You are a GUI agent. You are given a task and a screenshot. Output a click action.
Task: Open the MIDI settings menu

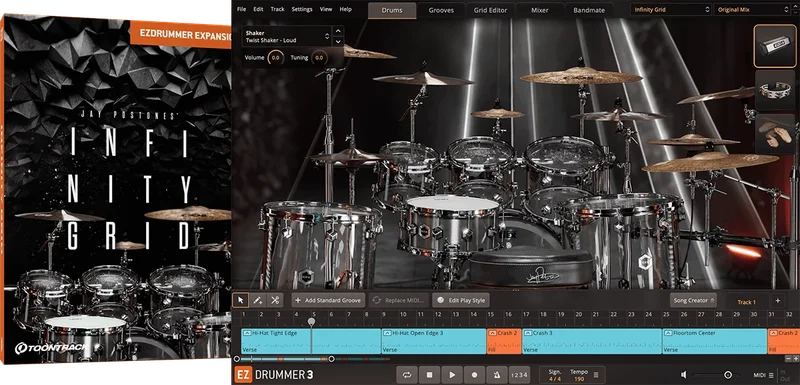763,375
